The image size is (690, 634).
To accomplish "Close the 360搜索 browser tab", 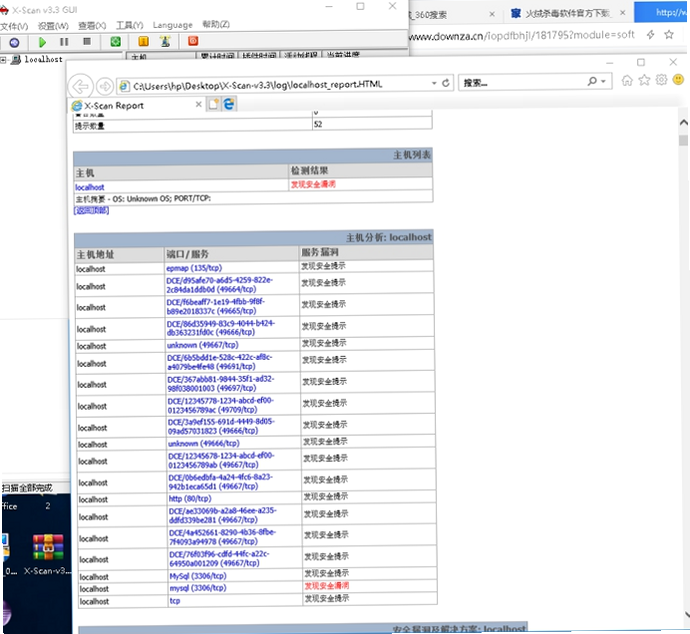I will (492, 14).
